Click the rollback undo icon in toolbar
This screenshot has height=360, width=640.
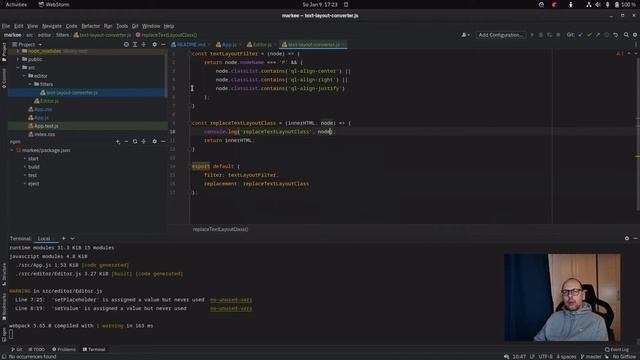(616, 35)
